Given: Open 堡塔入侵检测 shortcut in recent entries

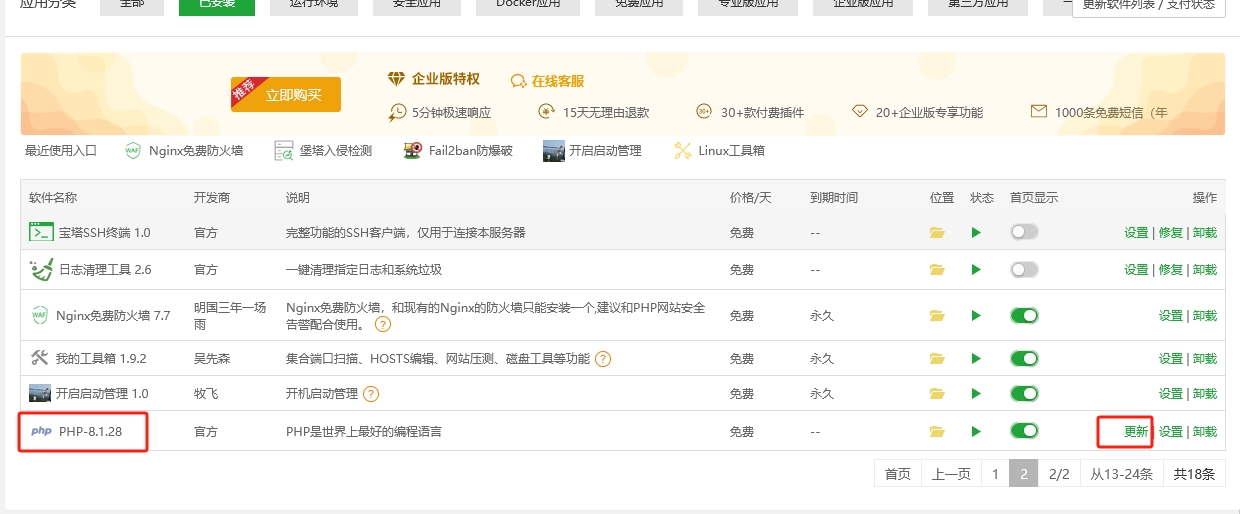Looking at the screenshot, I should [x=323, y=151].
